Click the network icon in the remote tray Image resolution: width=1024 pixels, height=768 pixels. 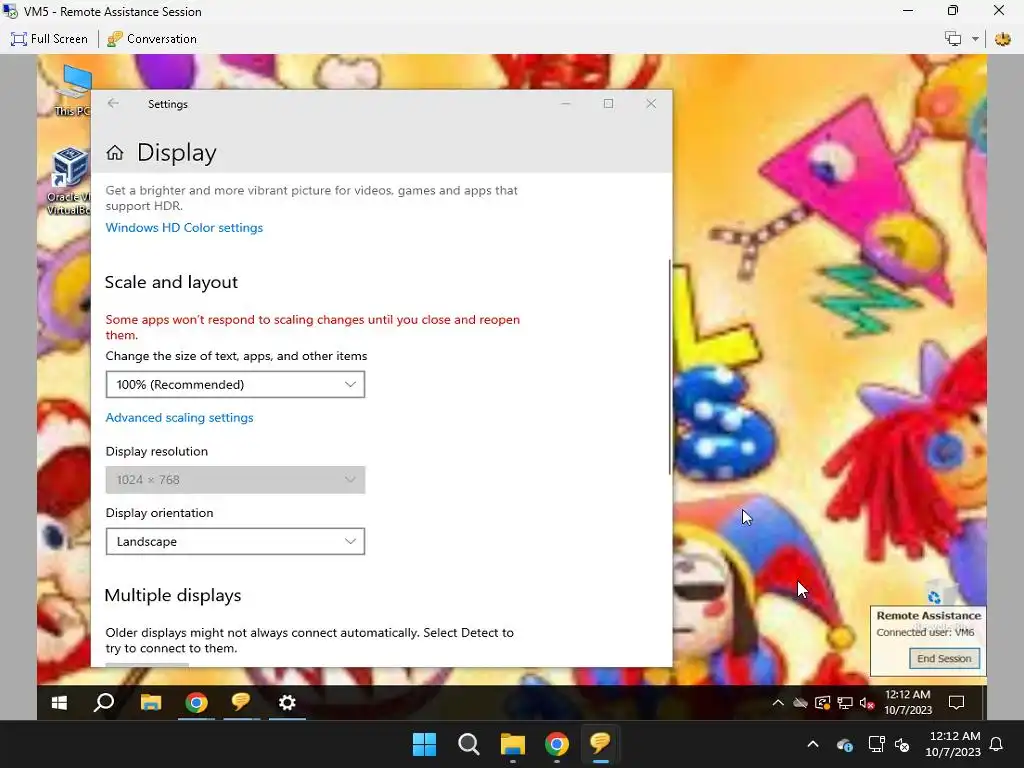(x=845, y=703)
